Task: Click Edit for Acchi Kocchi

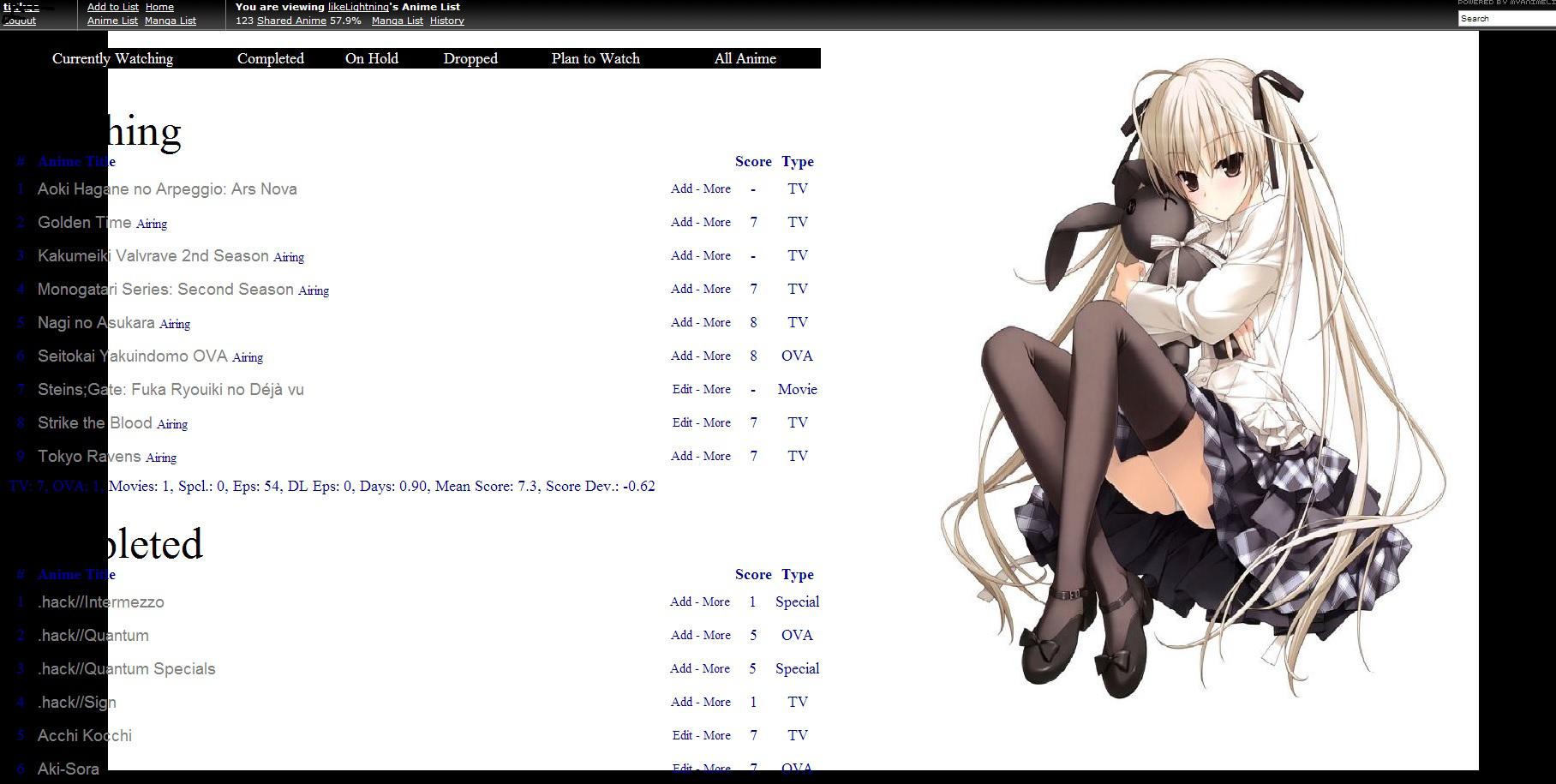Action: coord(683,735)
